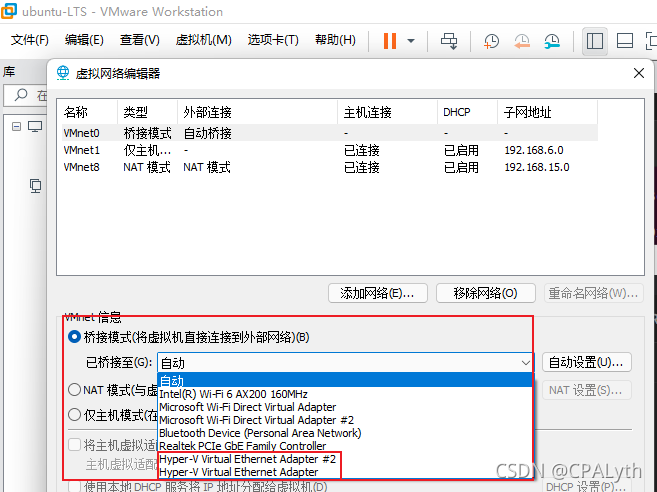
Task: Click the orange Pause virtual machine icon
Action: coord(389,41)
